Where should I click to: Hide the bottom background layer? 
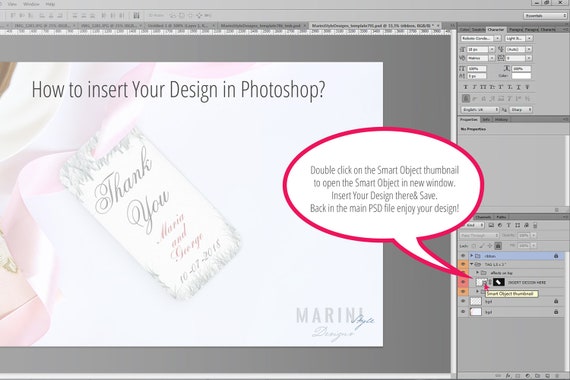pyautogui.click(x=463, y=312)
